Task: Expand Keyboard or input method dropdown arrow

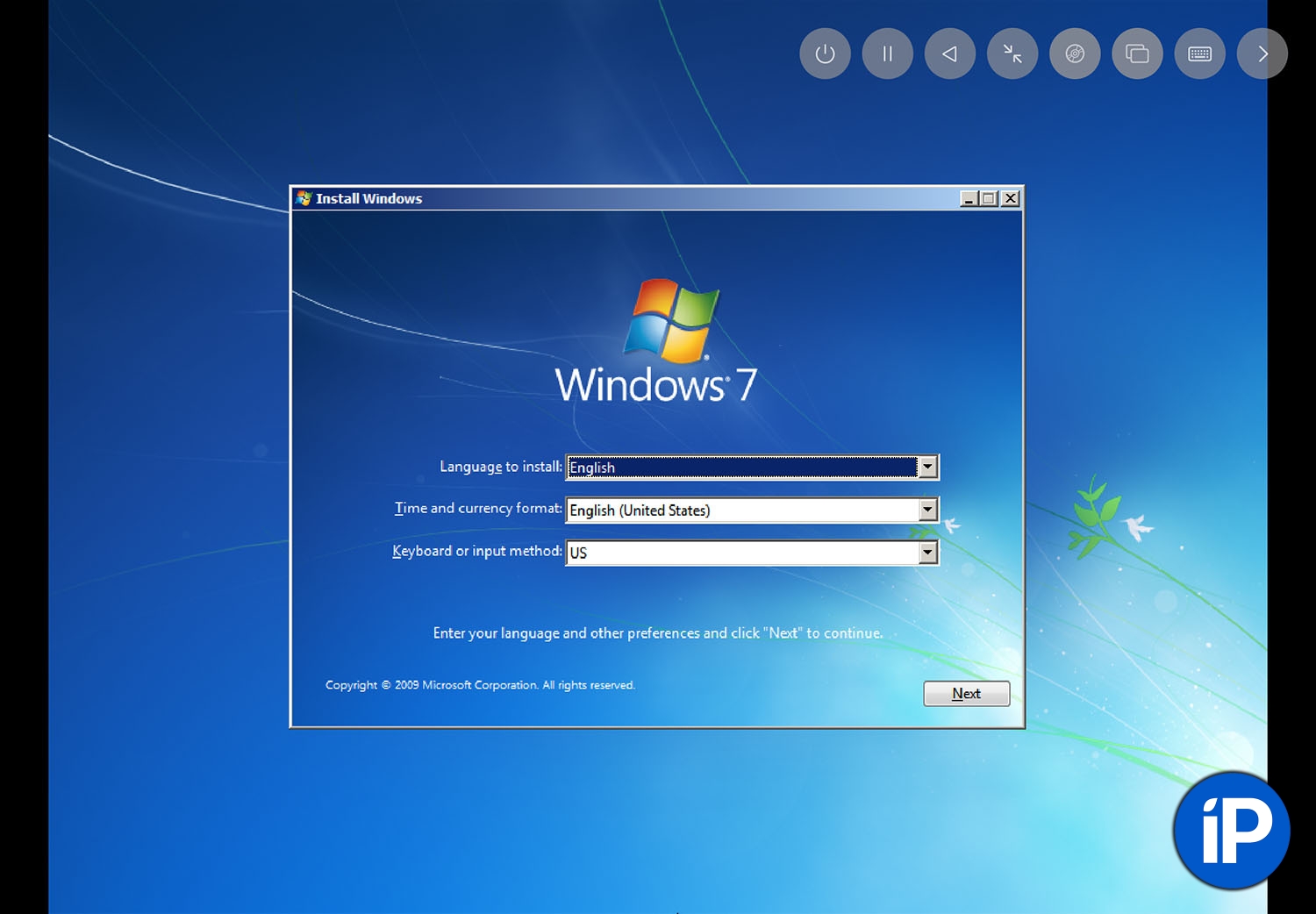Action: pyautogui.click(x=927, y=552)
